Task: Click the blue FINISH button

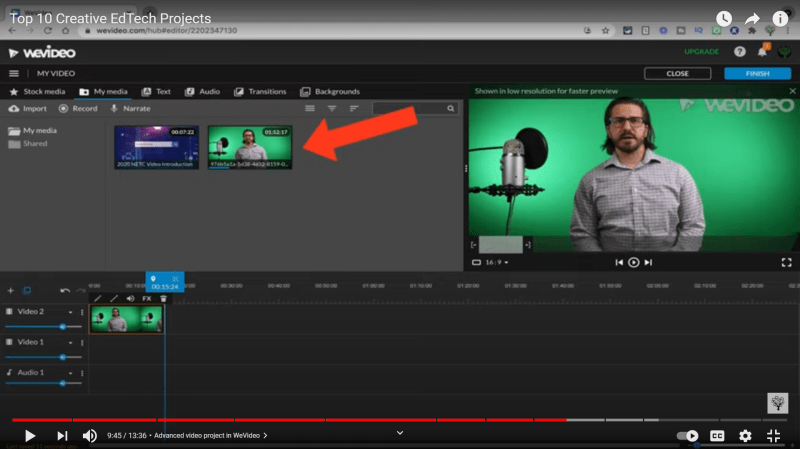Action: [x=757, y=74]
